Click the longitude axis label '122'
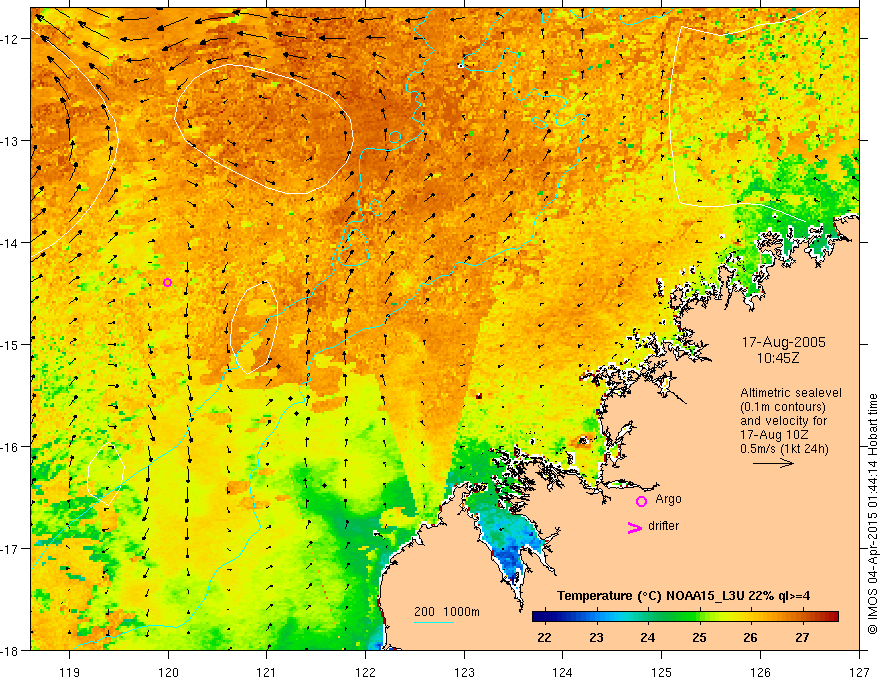 (365, 672)
